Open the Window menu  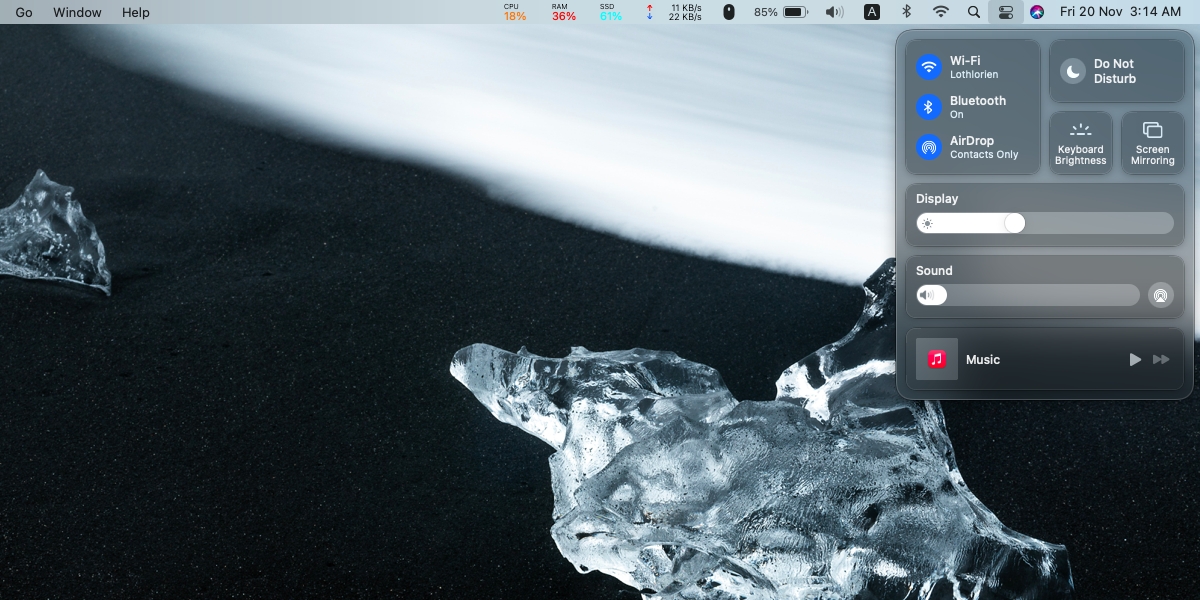tap(77, 12)
